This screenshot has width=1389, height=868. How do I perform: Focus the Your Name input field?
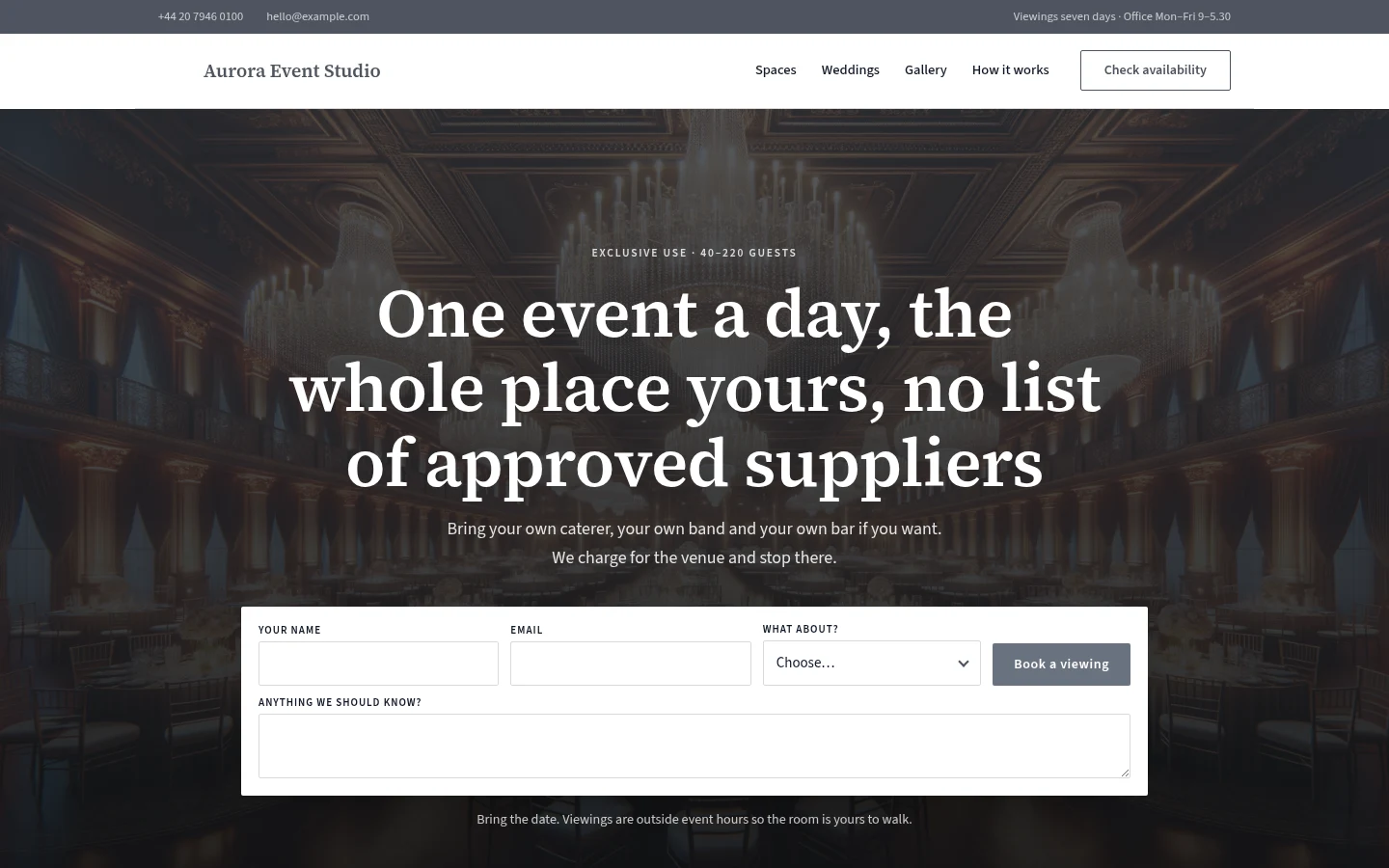[378, 664]
